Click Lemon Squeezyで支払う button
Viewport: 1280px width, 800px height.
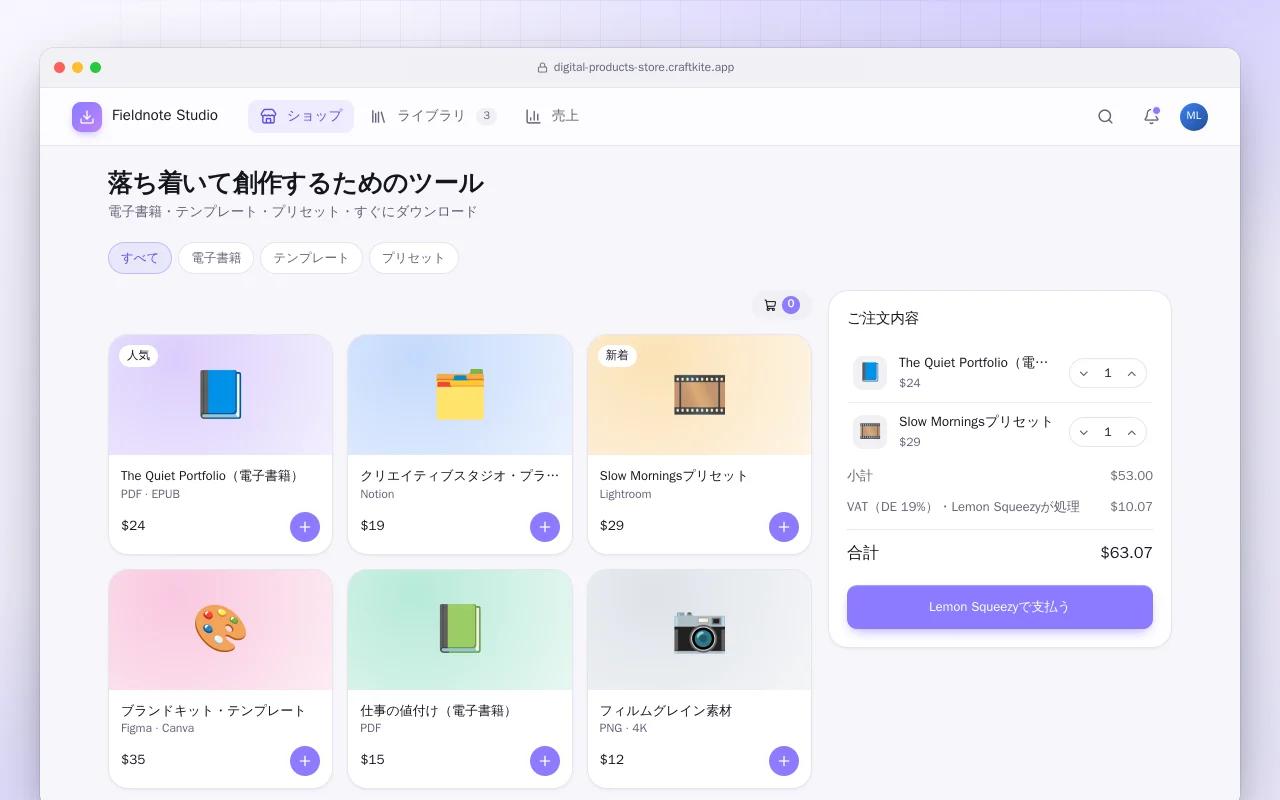[1000, 607]
